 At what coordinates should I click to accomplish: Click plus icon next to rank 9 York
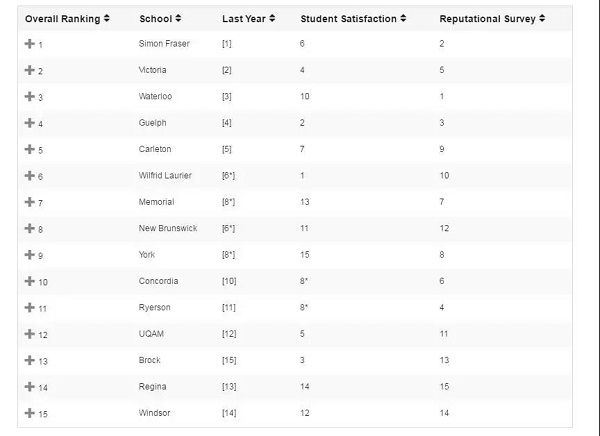coord(29,255)
